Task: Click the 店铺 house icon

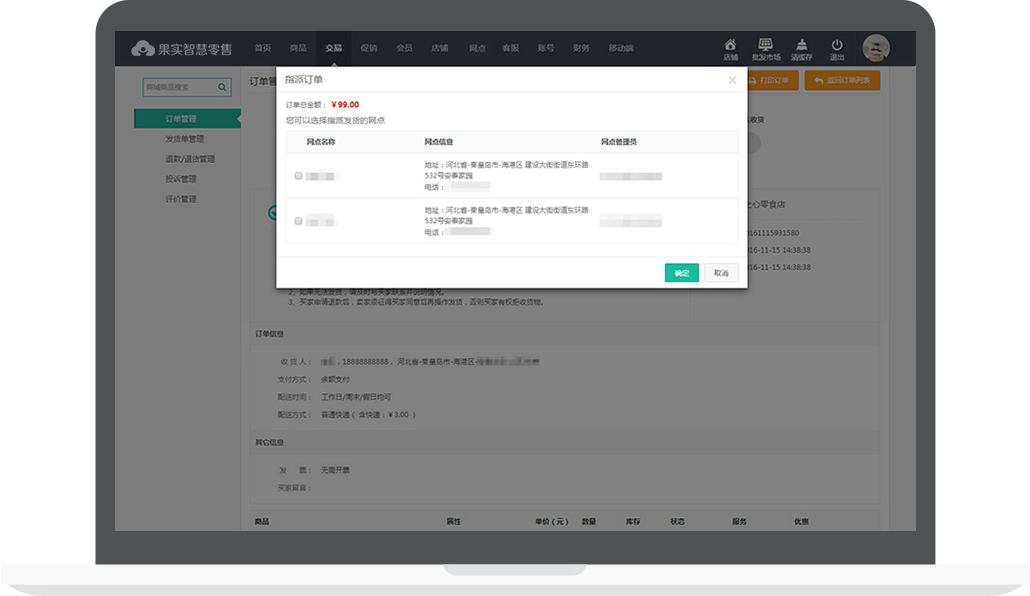Action: point(730,45)
